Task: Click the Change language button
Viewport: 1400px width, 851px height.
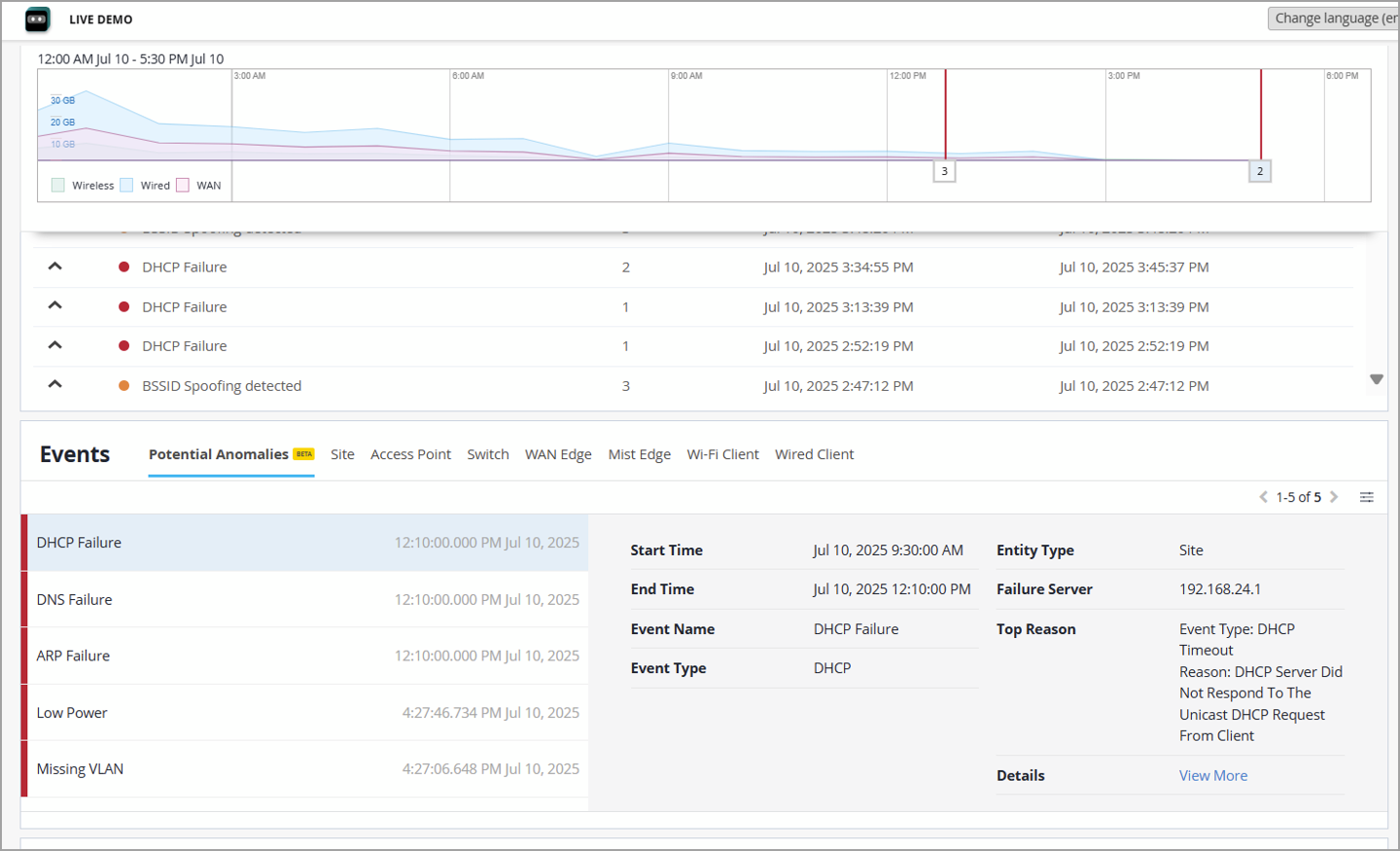Action: tap(1334, 18)
